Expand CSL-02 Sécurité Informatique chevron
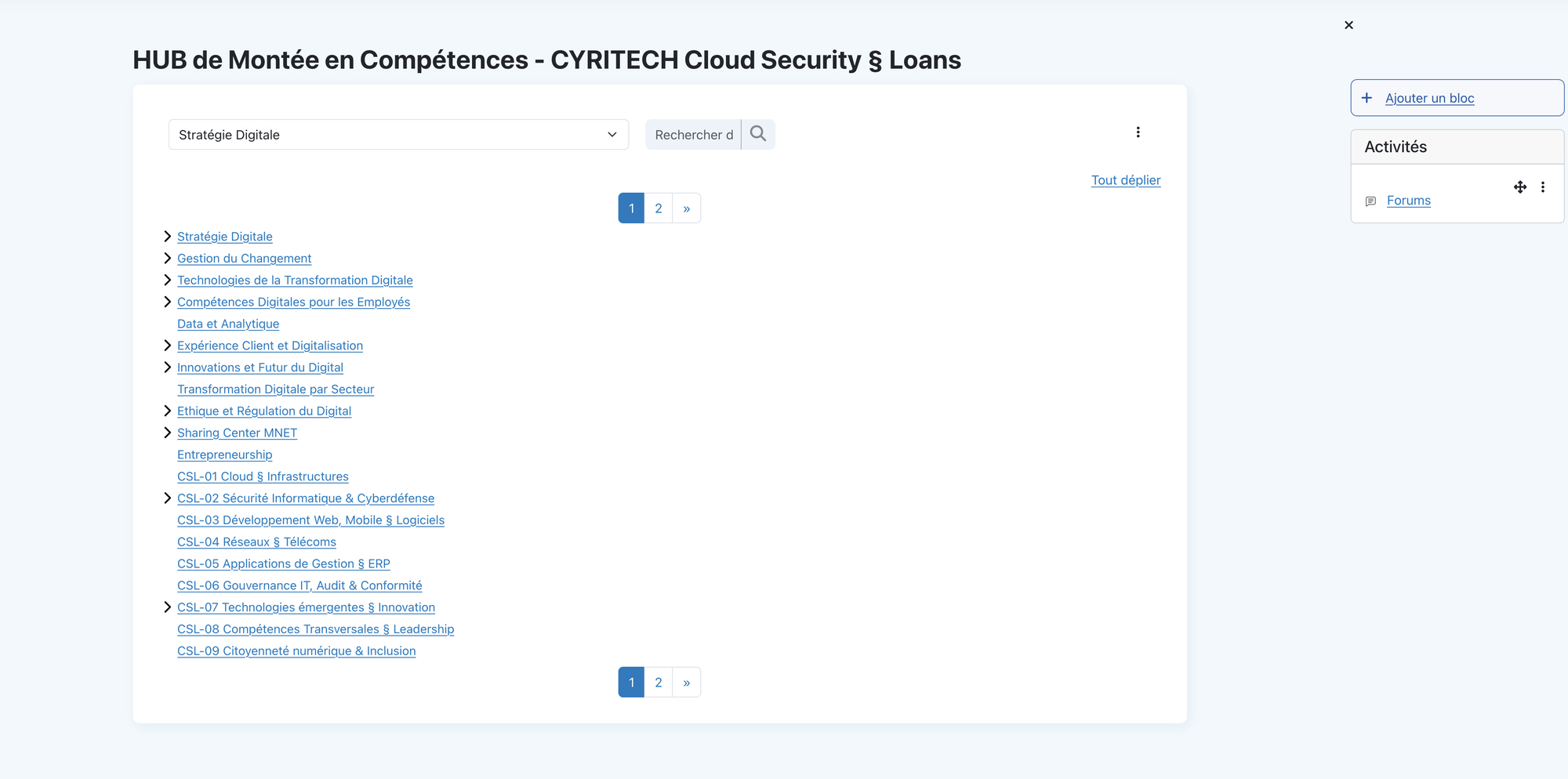 tap(167, 498)
